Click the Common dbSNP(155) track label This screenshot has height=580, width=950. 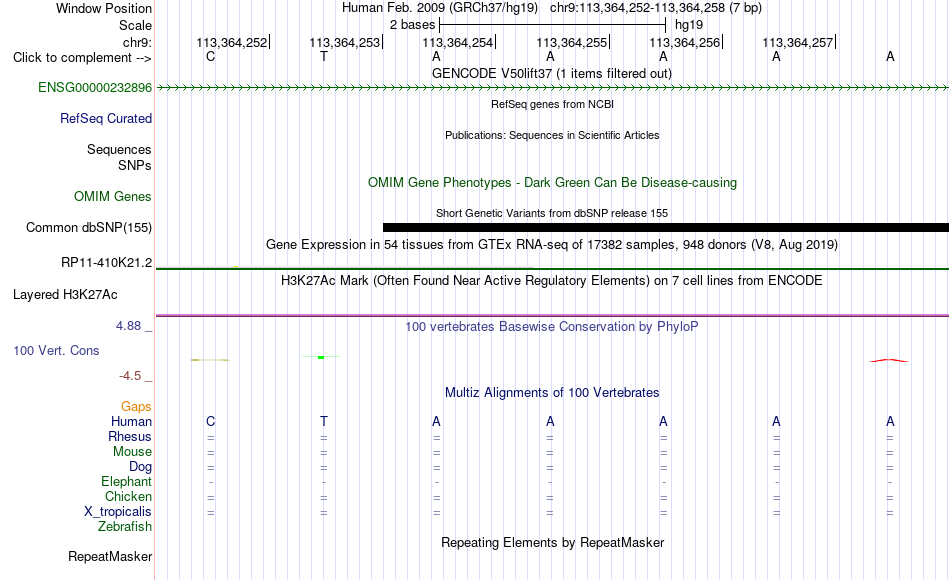pyautogui.click(x=88, y=227)
